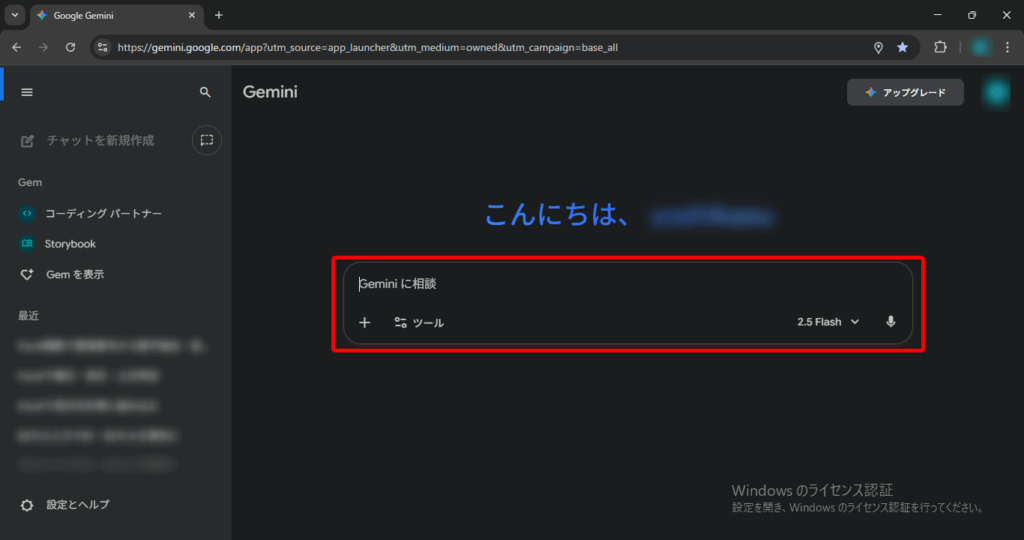Viewport: 1024px width, 540px height.
Task: Click the microphone voice input icon
Action: tap(891, 322)
